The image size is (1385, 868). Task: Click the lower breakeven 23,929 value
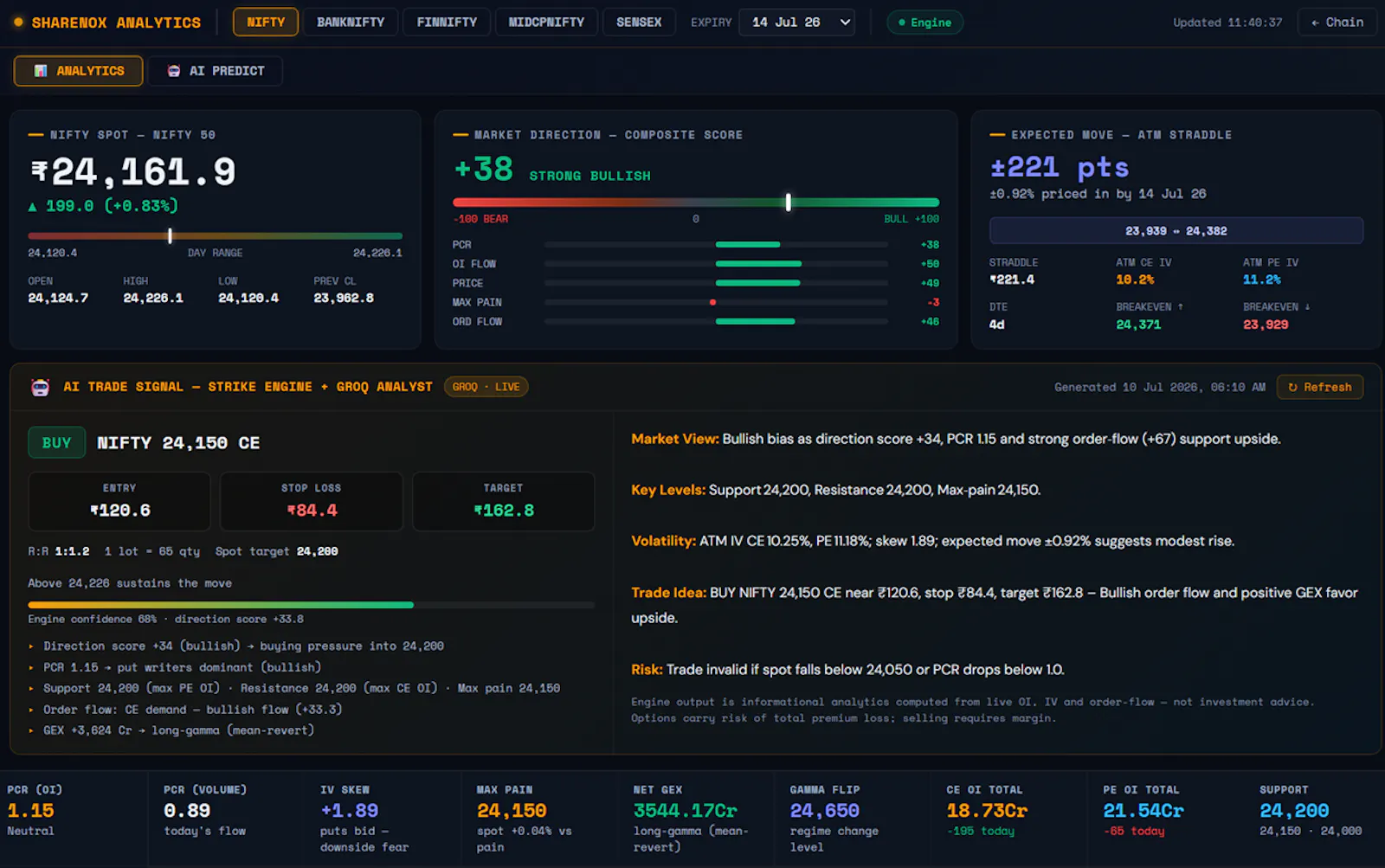(1266, 325)
